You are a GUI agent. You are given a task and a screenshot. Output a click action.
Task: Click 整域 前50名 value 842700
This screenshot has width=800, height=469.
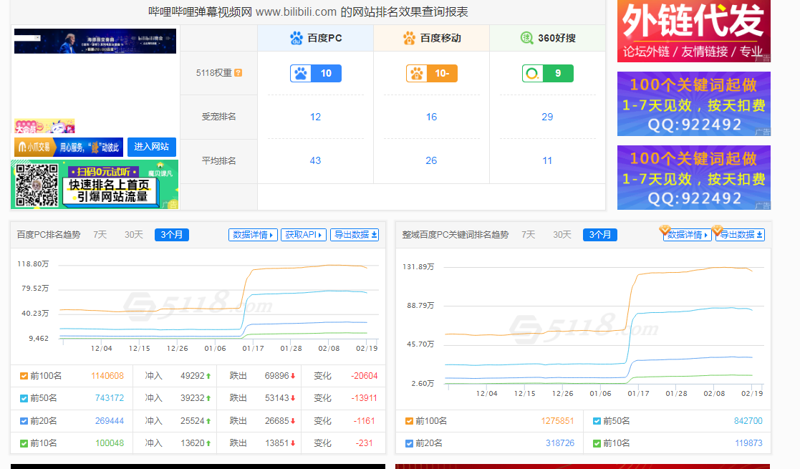coord(748,421)
